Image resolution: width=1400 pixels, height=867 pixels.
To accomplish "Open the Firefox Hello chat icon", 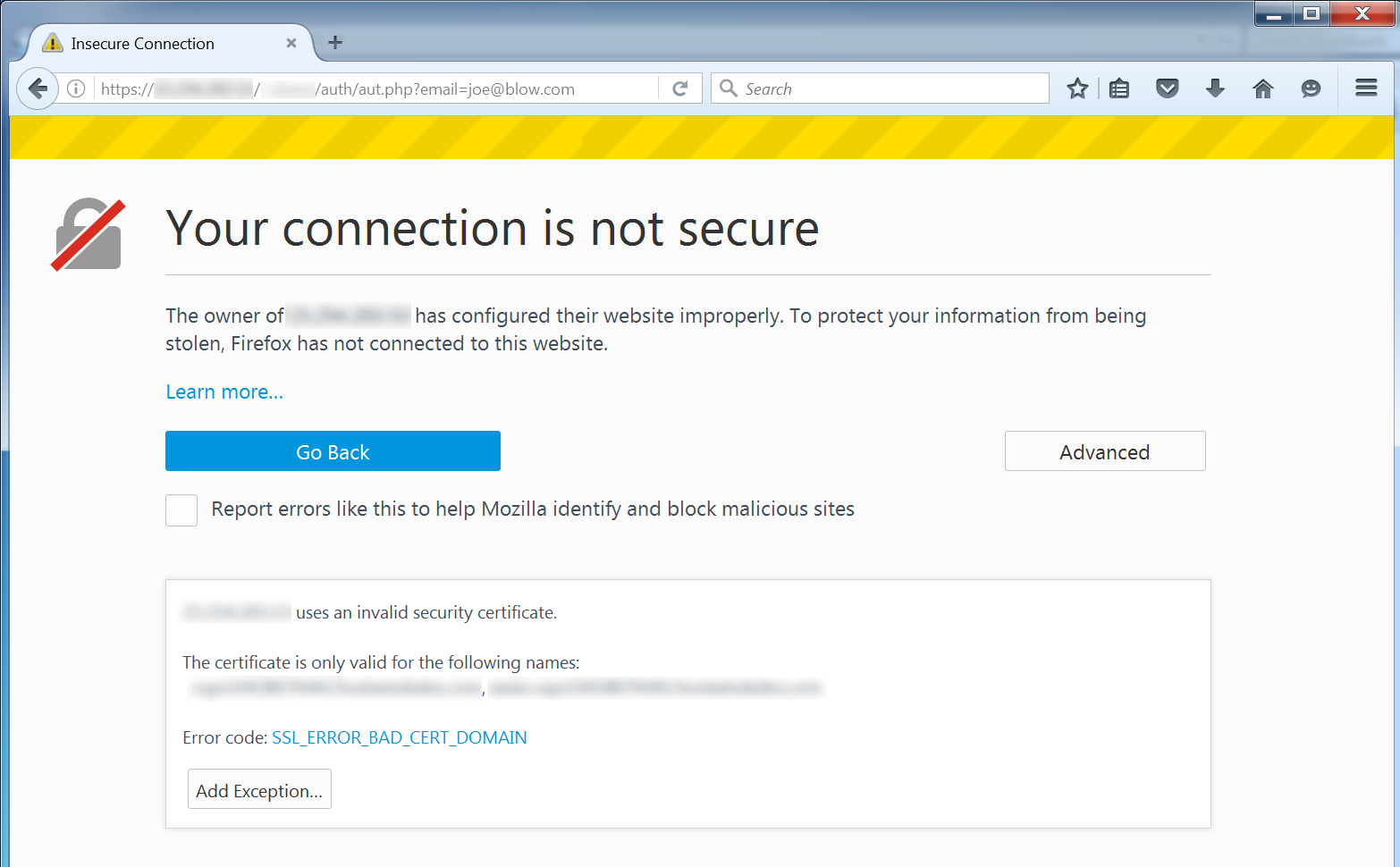I will coord(1311,88).
